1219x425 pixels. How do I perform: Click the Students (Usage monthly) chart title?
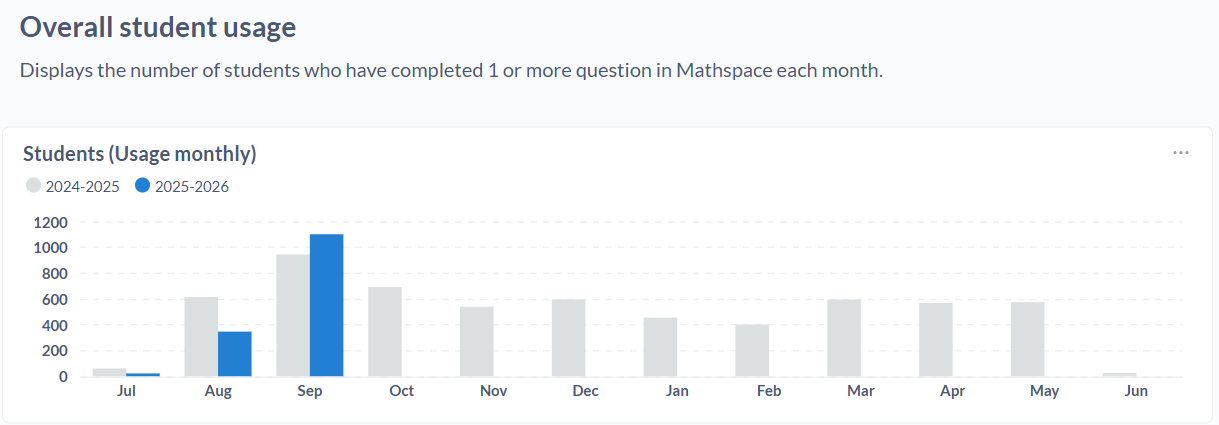pos(140,154)
